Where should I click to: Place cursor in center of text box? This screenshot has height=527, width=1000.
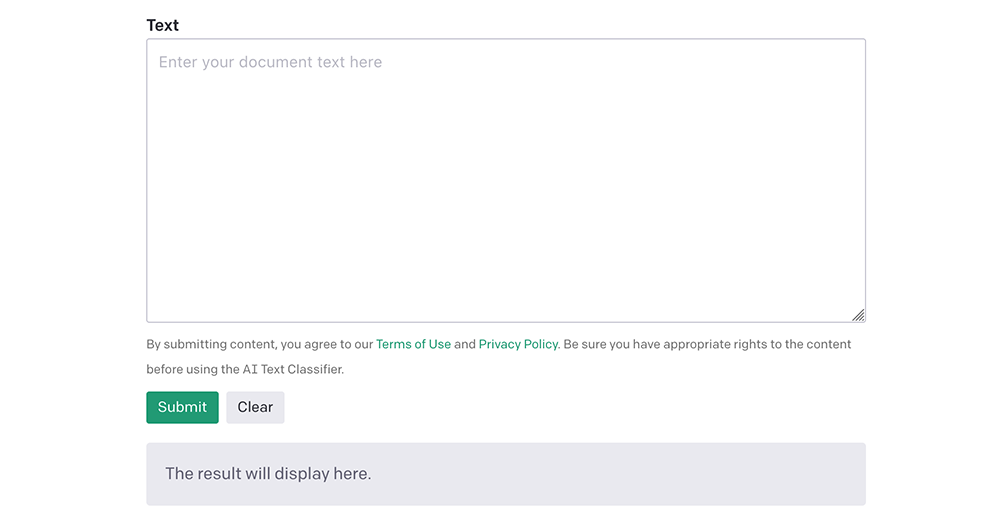pyautogui.click(x=506, y=181)
